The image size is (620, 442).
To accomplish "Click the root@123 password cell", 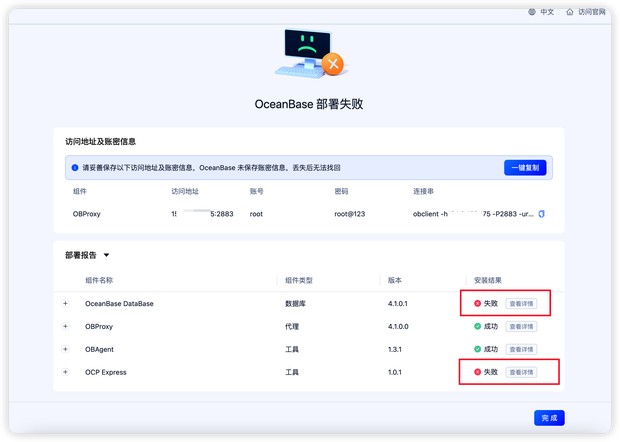I will point(350,214).
